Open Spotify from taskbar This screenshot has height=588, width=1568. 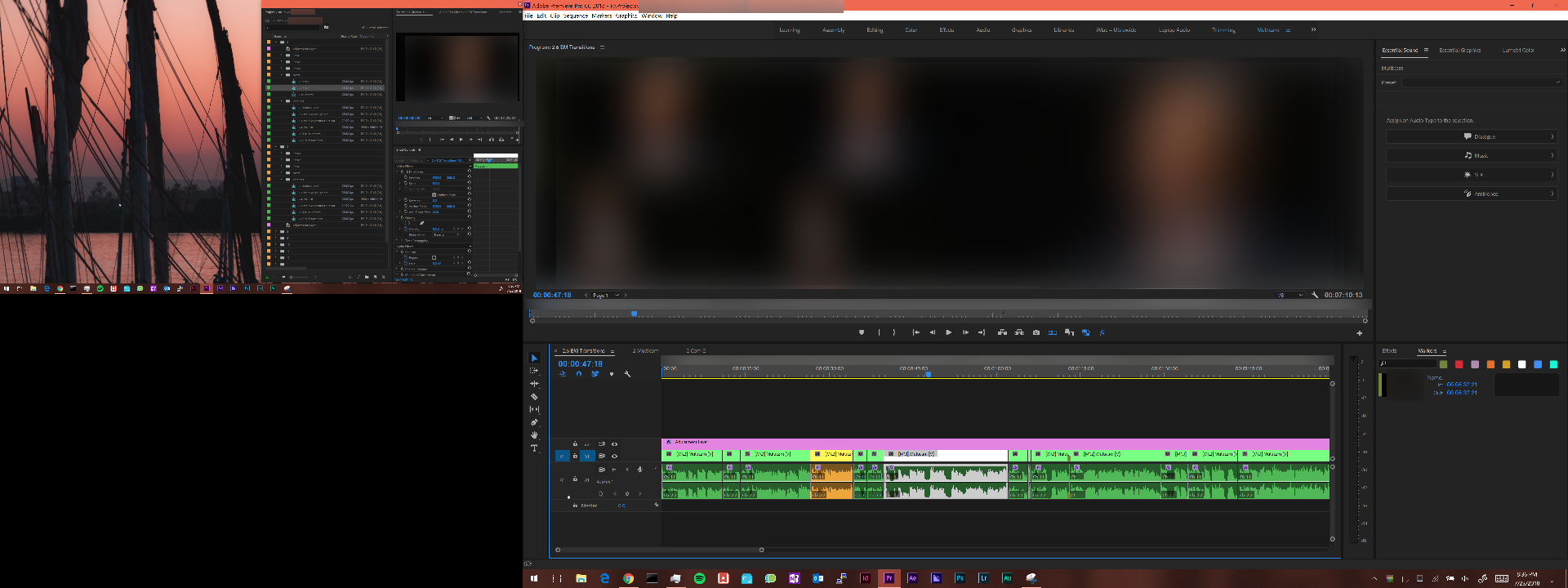pyautogui.click(x=699, y=578)
